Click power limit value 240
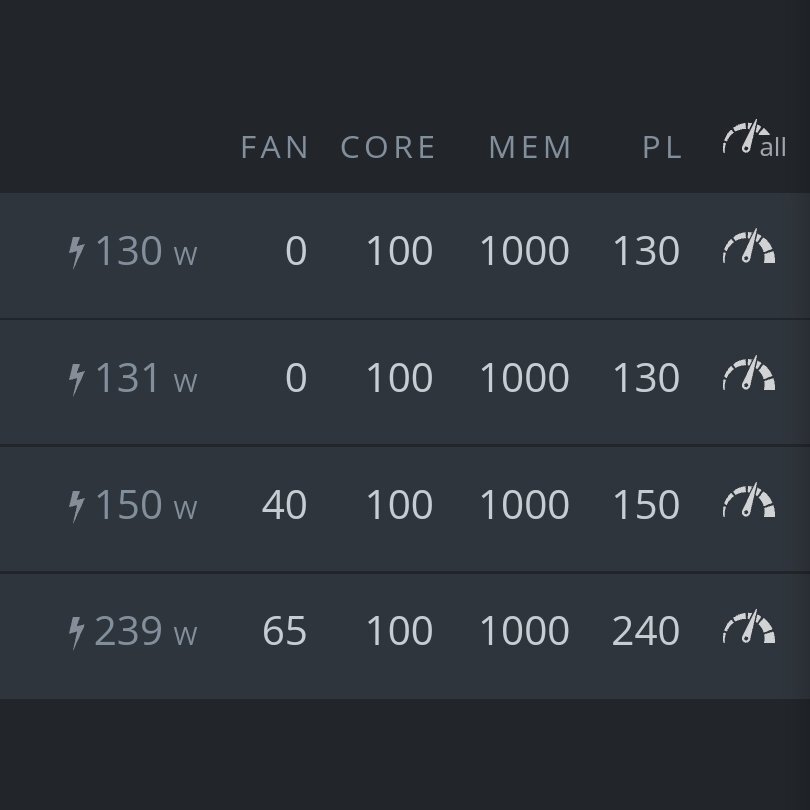Screen dimensions: 810x810 pyautogui.click(x=646, y=631)
